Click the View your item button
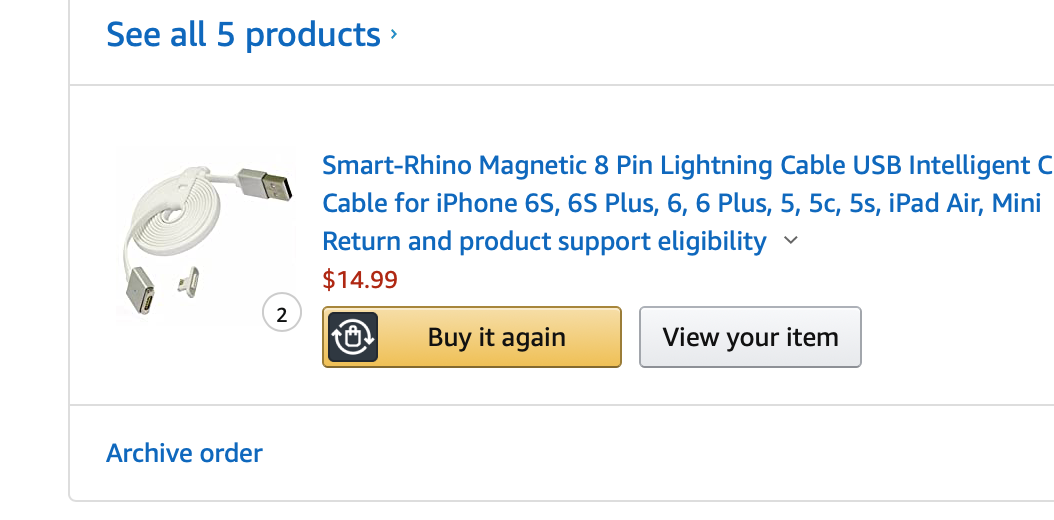 pos(750,337)
